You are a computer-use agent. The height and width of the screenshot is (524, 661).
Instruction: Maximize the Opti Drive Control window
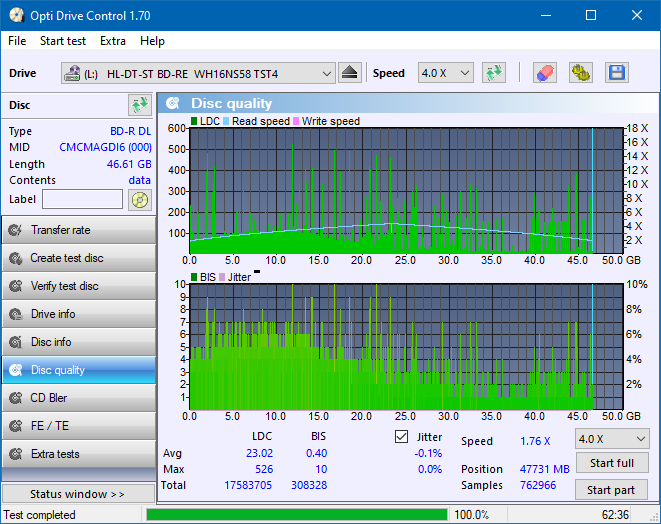click(591, 16)
